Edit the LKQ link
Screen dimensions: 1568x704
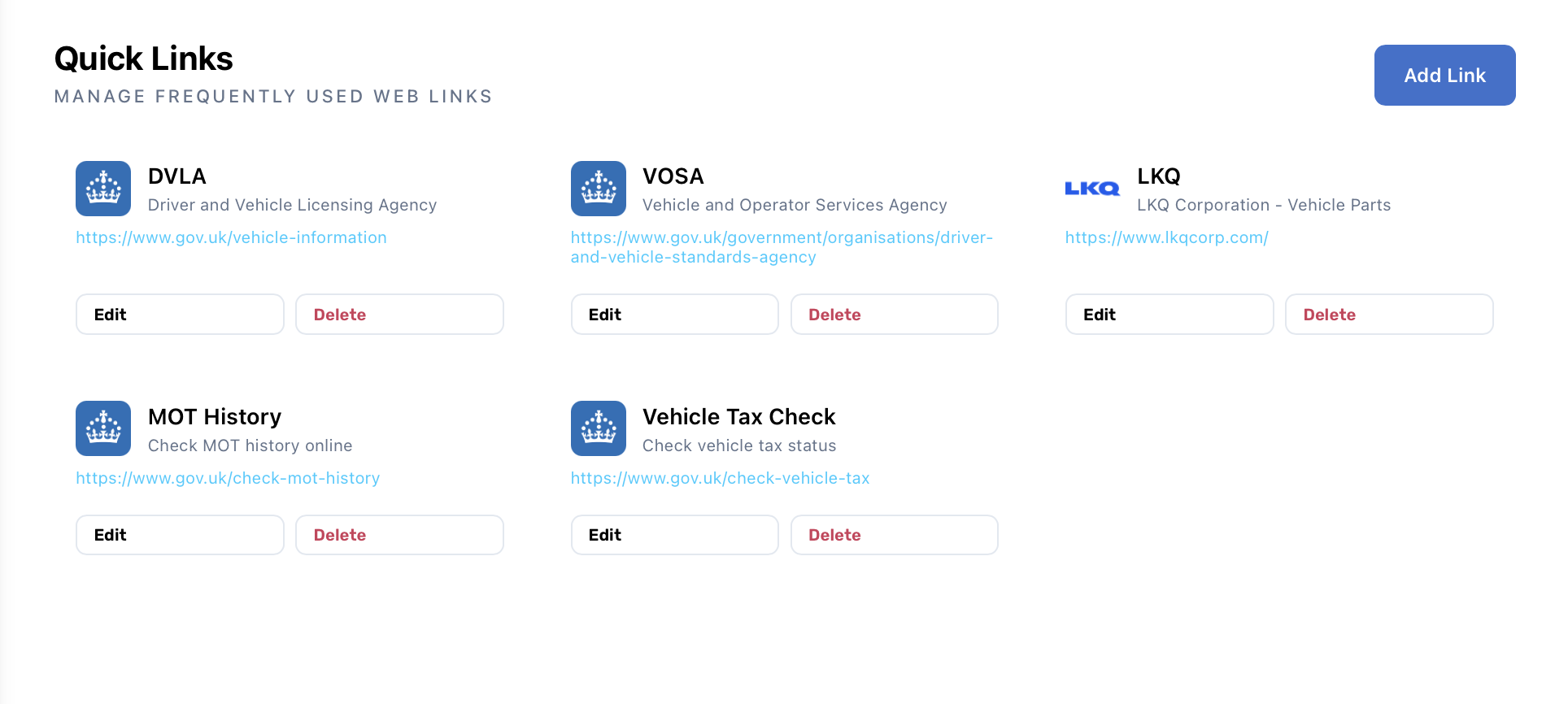[1169, 314]
